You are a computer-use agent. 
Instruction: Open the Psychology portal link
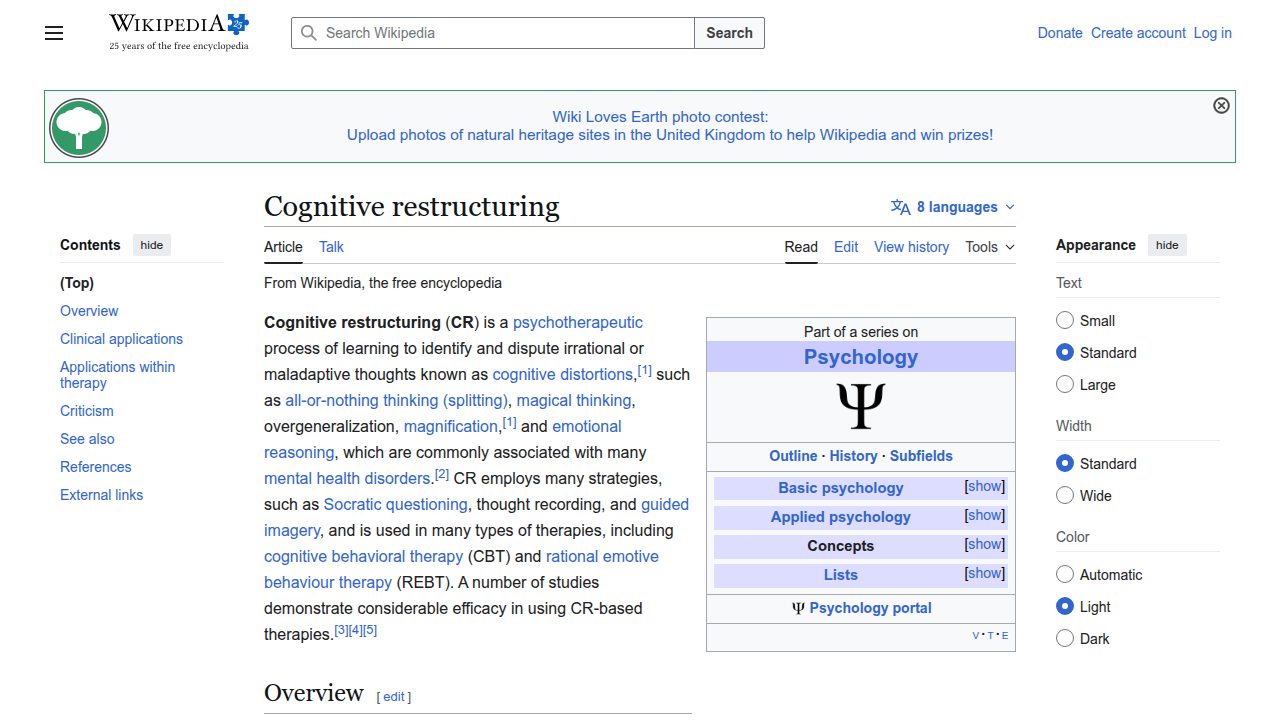[870, 608]
